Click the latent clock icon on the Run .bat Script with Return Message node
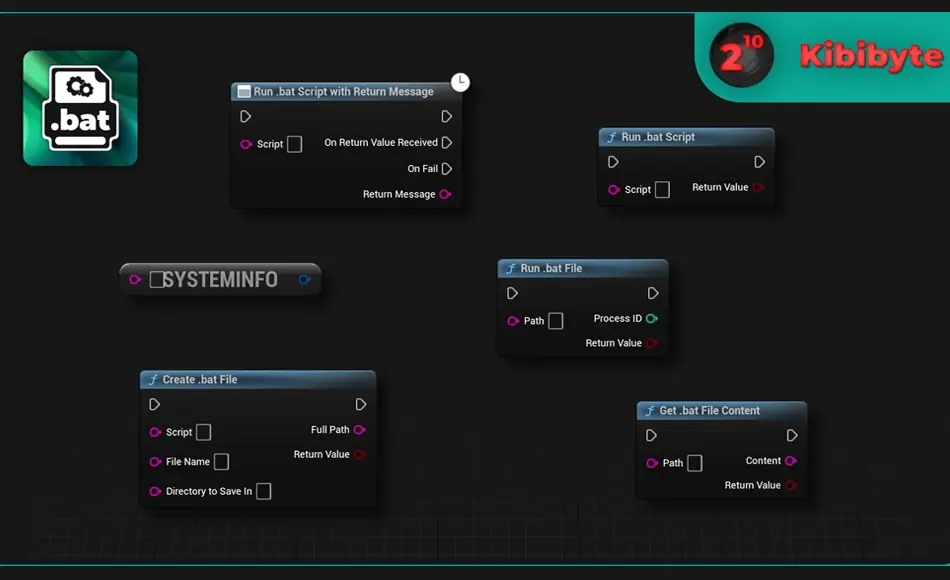 pyautogui.click(x=460, y=82)
